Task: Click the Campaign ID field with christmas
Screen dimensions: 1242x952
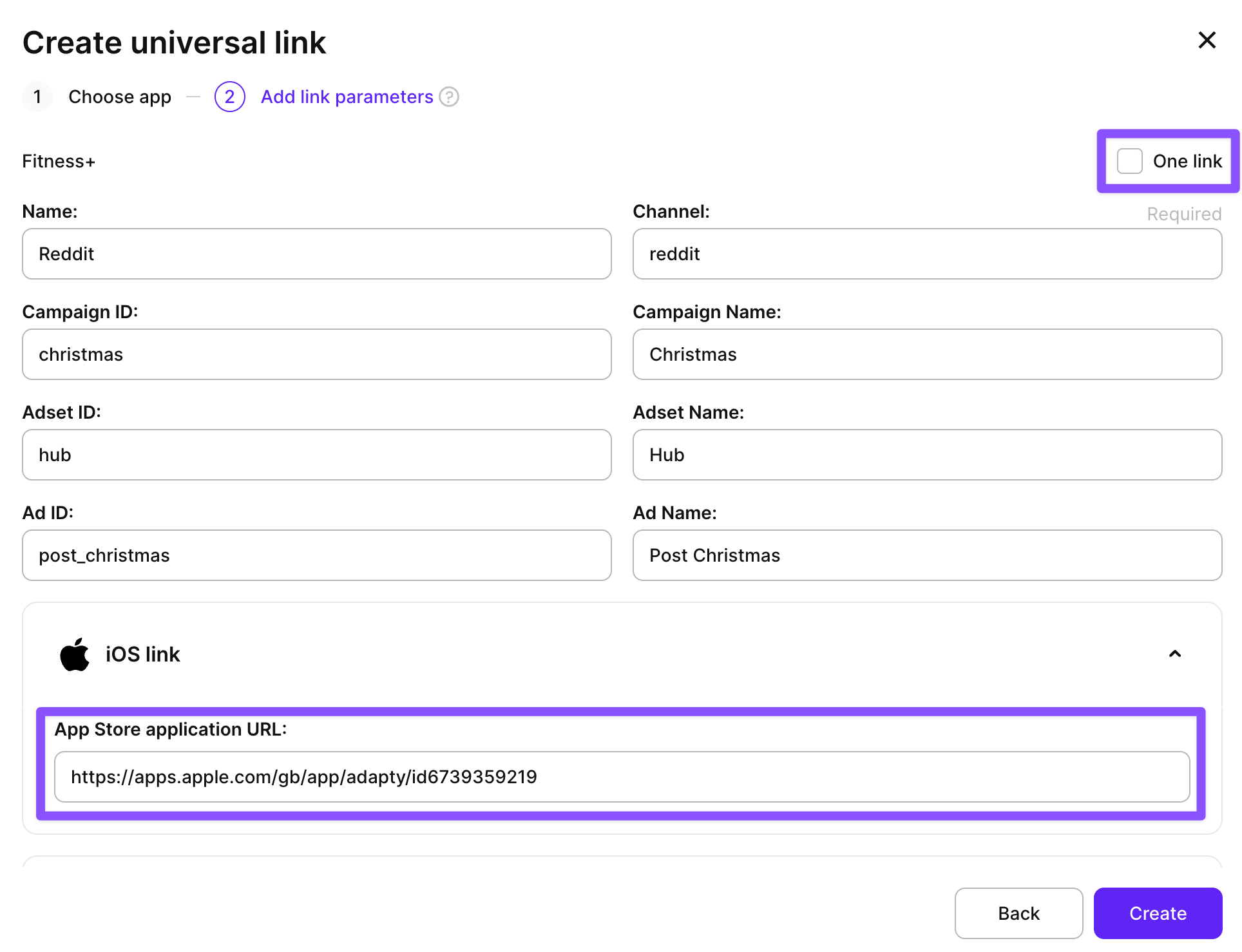Action: [x=316, y=354]
